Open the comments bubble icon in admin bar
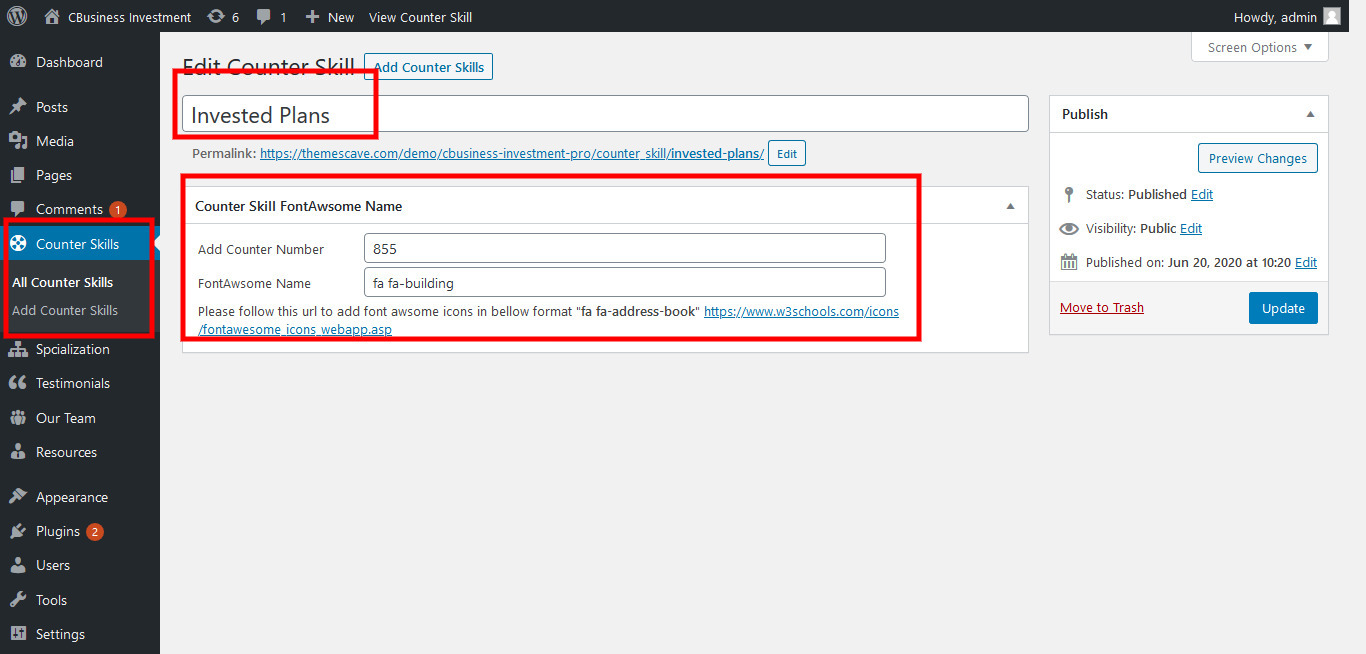 (264, 17)
